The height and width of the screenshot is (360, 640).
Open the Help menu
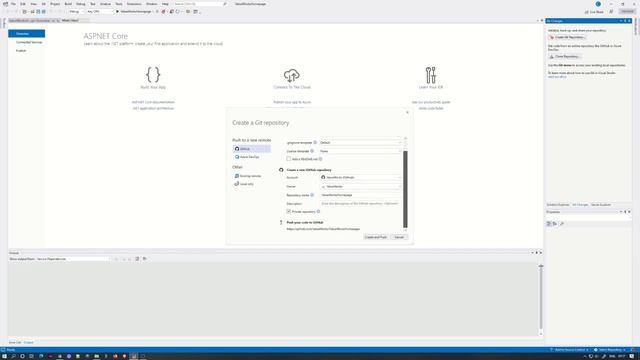pos(165,4)
